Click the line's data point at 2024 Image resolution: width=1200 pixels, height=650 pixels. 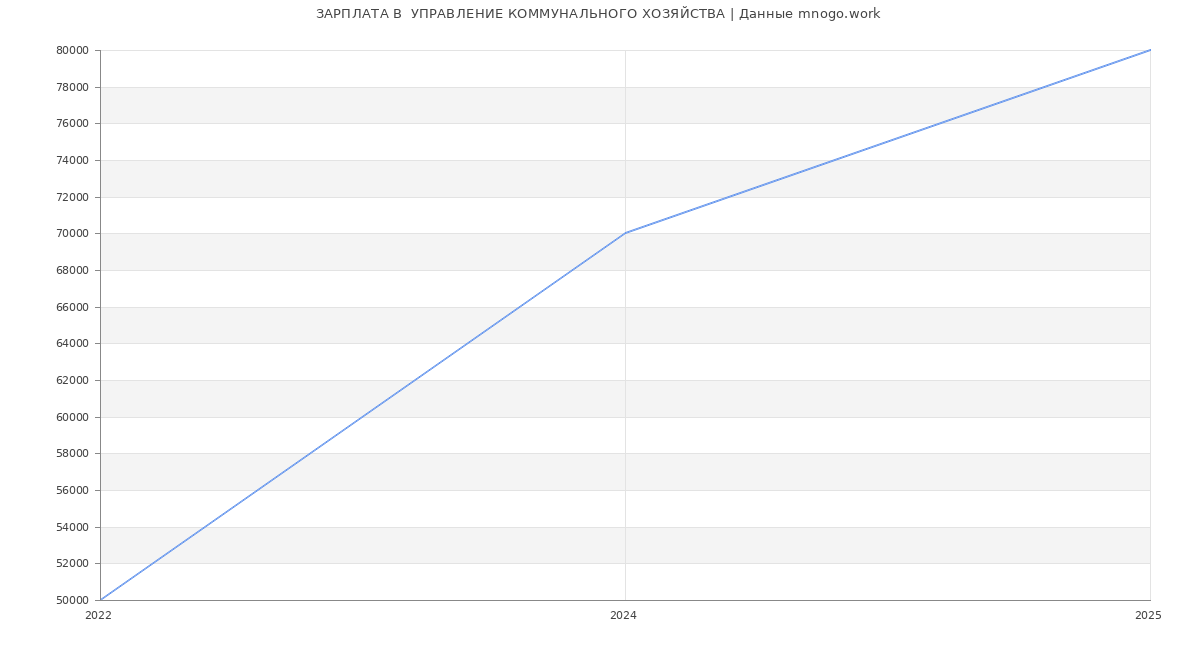pos(625,233)
